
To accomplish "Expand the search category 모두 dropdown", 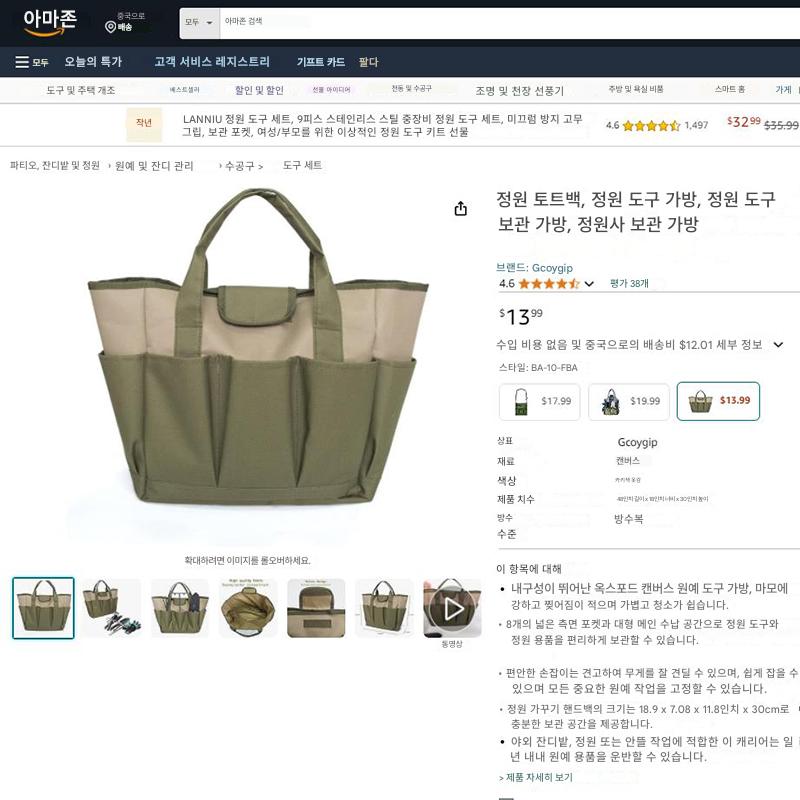I will point(199,23).
